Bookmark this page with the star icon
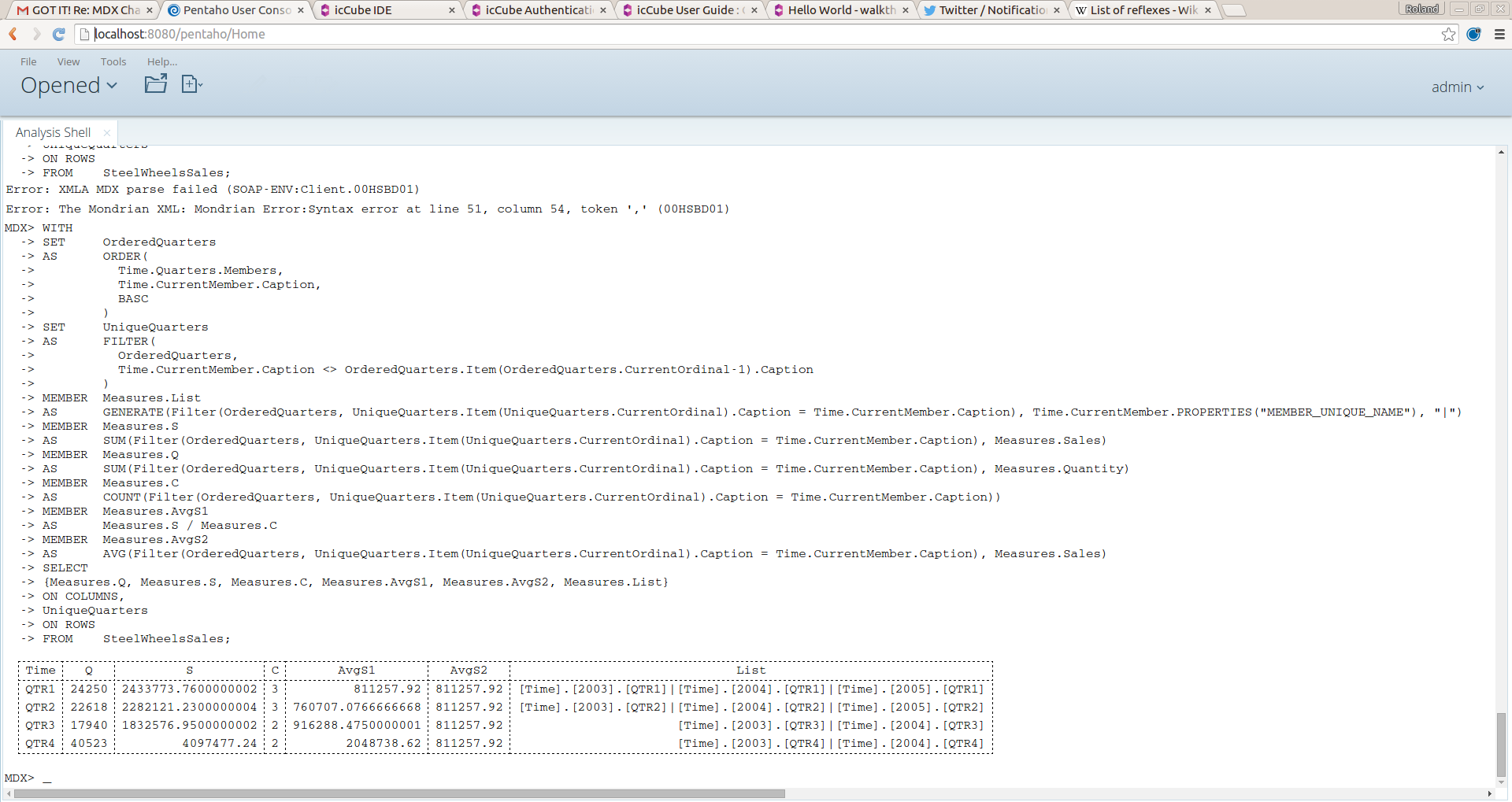The height and width of the screenshot is (802, 1512). [1448, 34]
